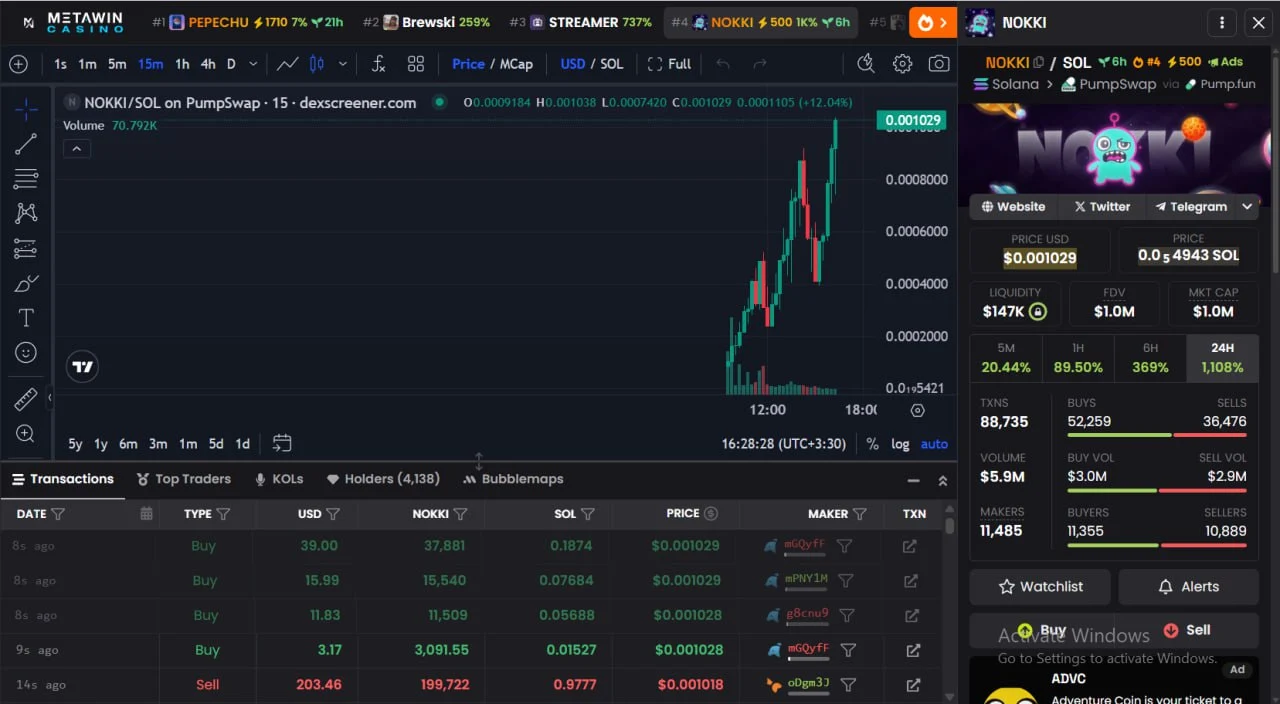Viewport: 1280px width, 704px height.
Task: Expand more timeframe options dropdown
Action: [x=253, y=64]
